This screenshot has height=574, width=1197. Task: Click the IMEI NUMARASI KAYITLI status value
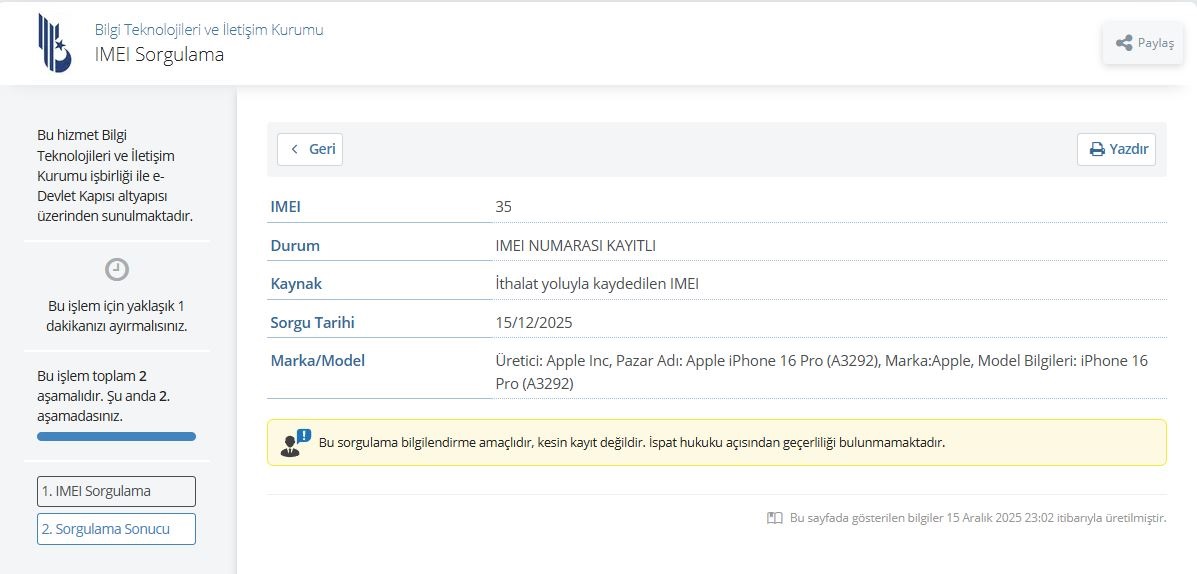575,245
